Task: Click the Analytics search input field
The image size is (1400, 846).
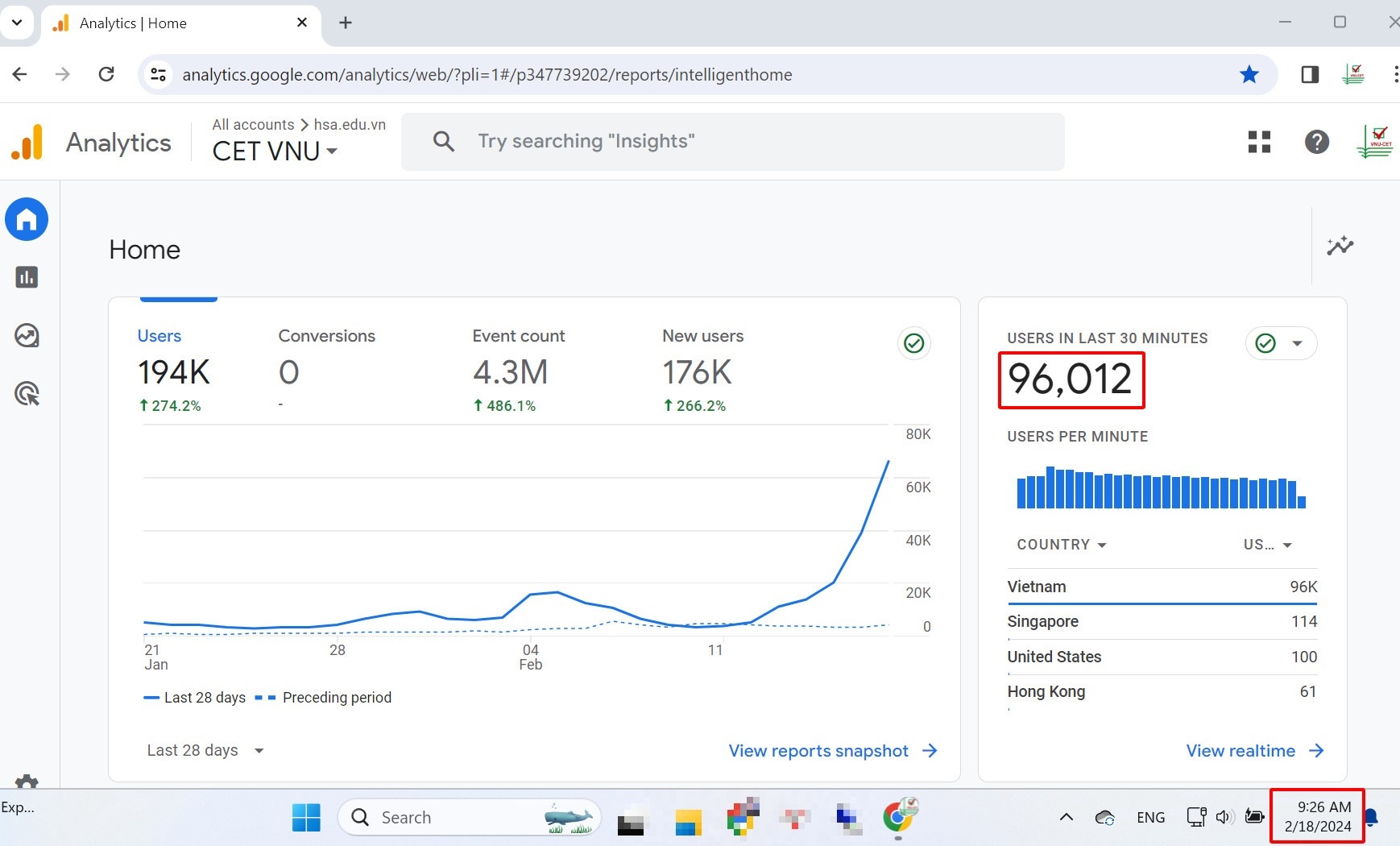Action: 732,142
